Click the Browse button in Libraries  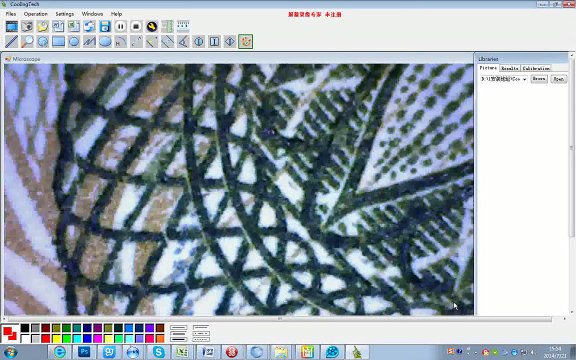click(x=539, y=79)
